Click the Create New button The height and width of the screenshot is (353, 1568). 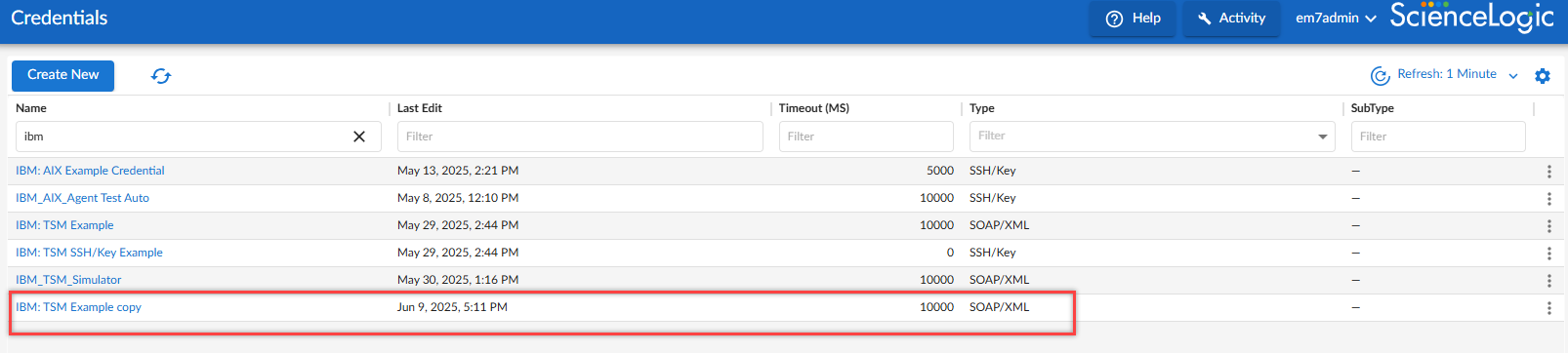pyautogui.click(x=63, y=75)
